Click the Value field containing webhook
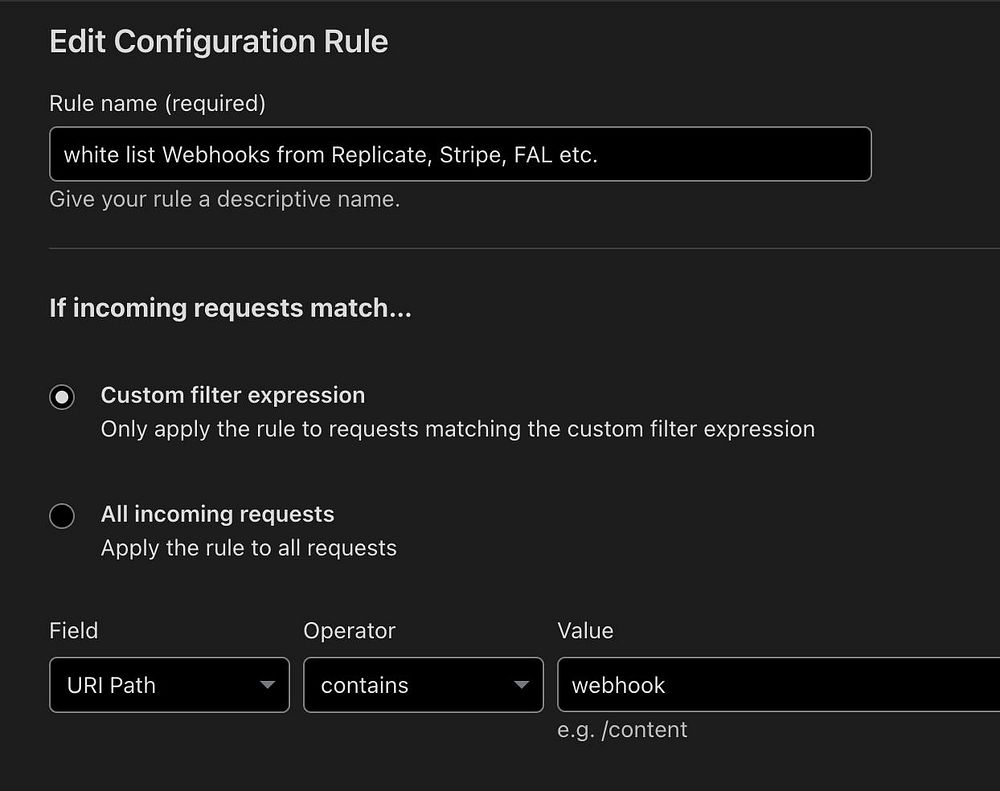The height and width of the screenshot is (791, 1000). [x=778, y=685]
